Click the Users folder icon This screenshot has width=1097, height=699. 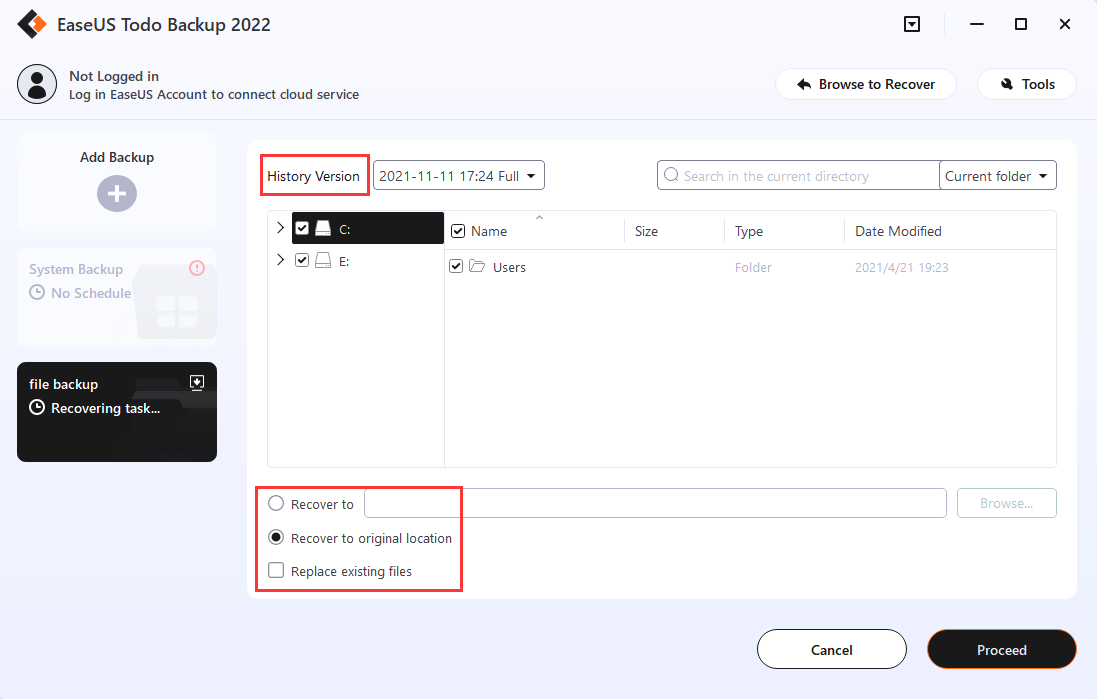coord(477,266)
